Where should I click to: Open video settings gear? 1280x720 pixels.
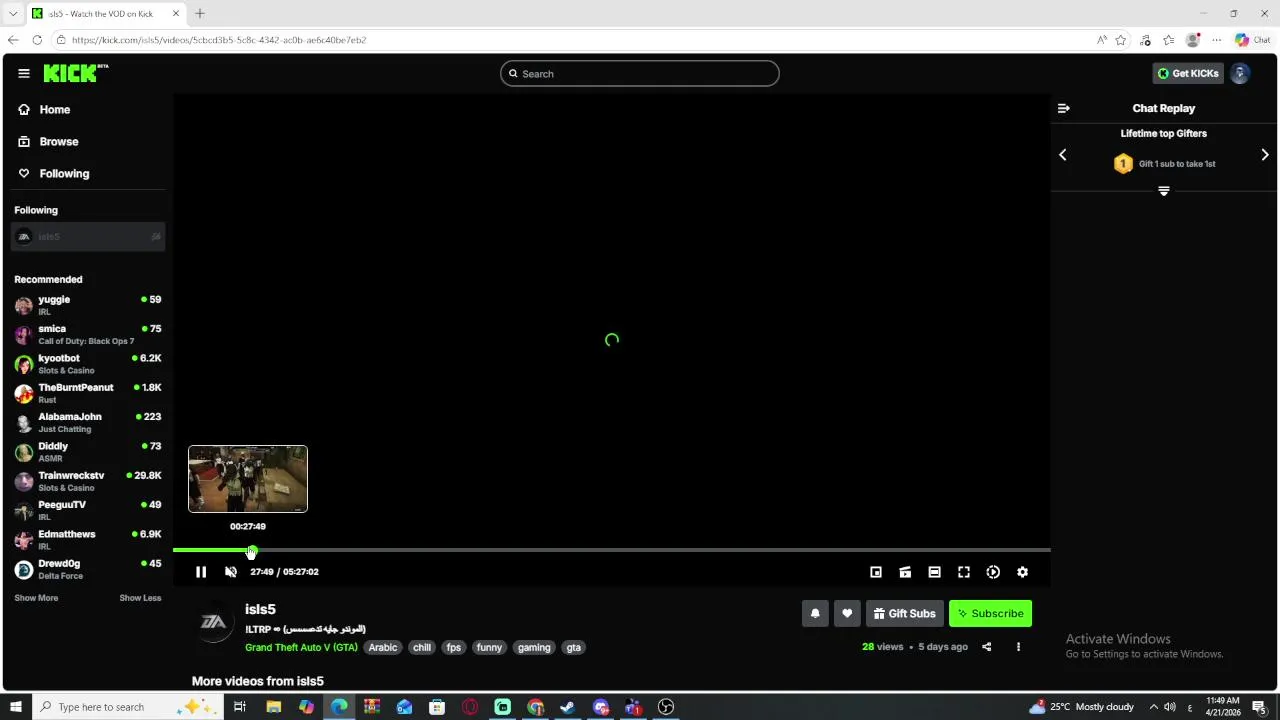1022,572
